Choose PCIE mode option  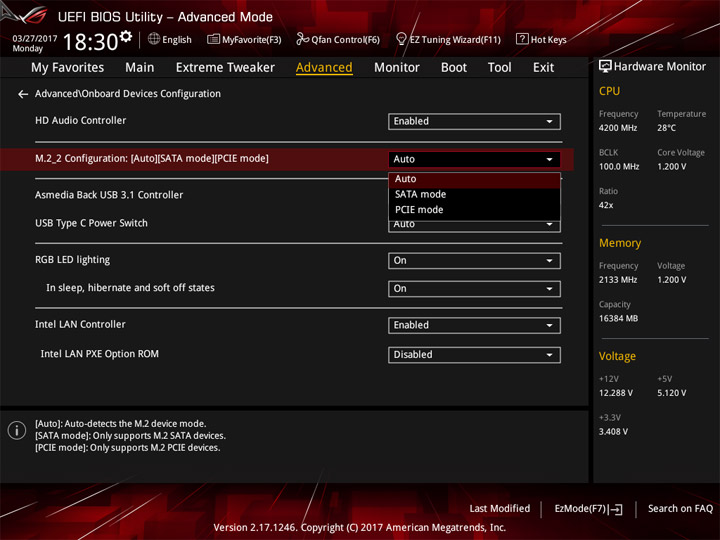coord(474,210)
